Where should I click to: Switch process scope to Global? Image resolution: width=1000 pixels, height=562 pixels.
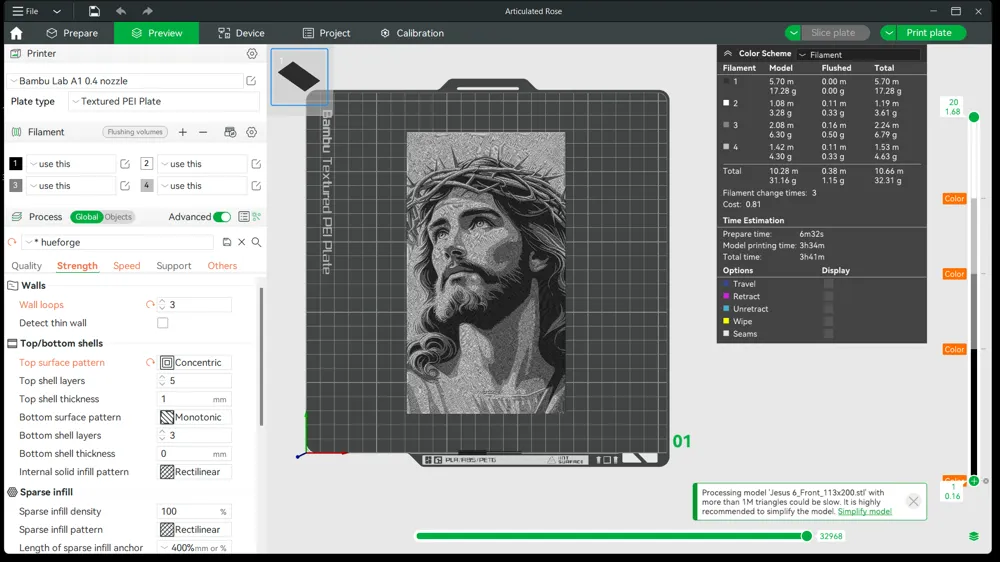(87, 217)
